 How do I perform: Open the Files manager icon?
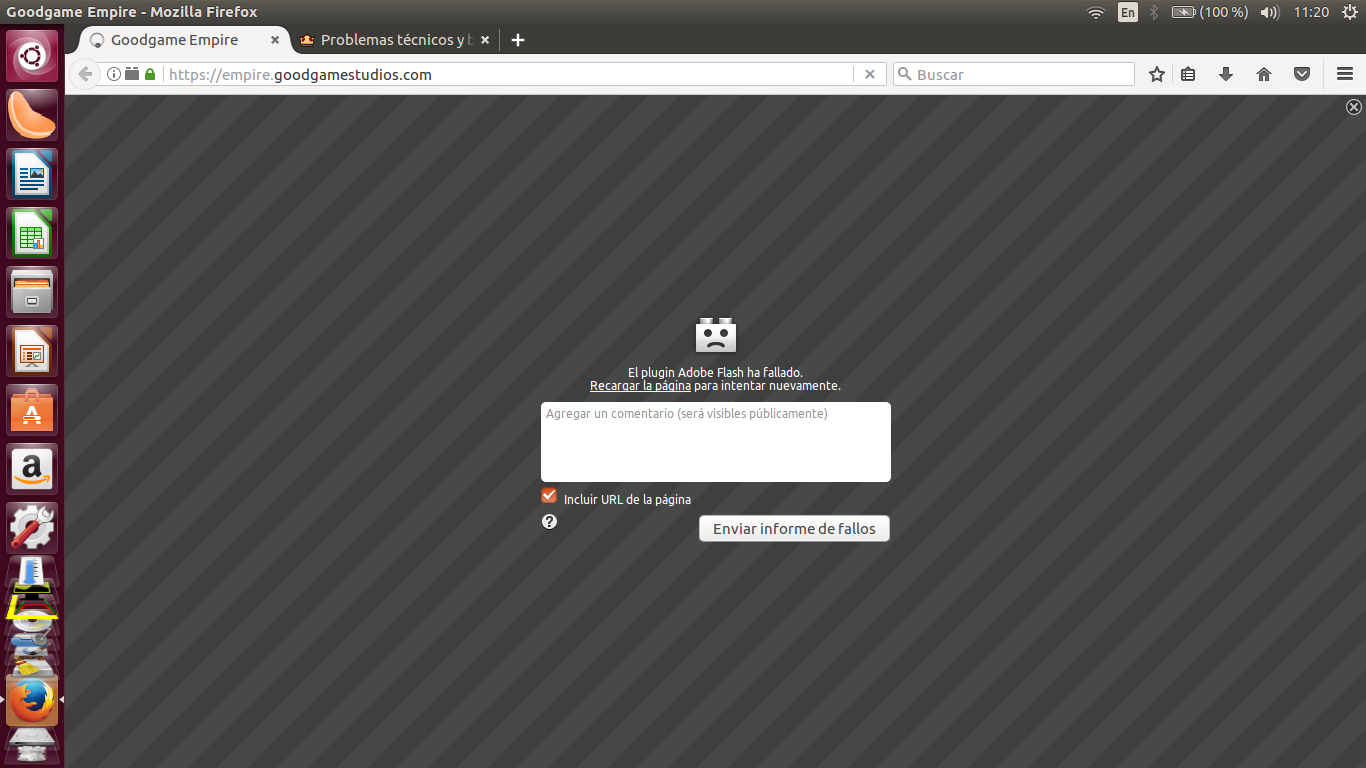click(x=33, y=292)
